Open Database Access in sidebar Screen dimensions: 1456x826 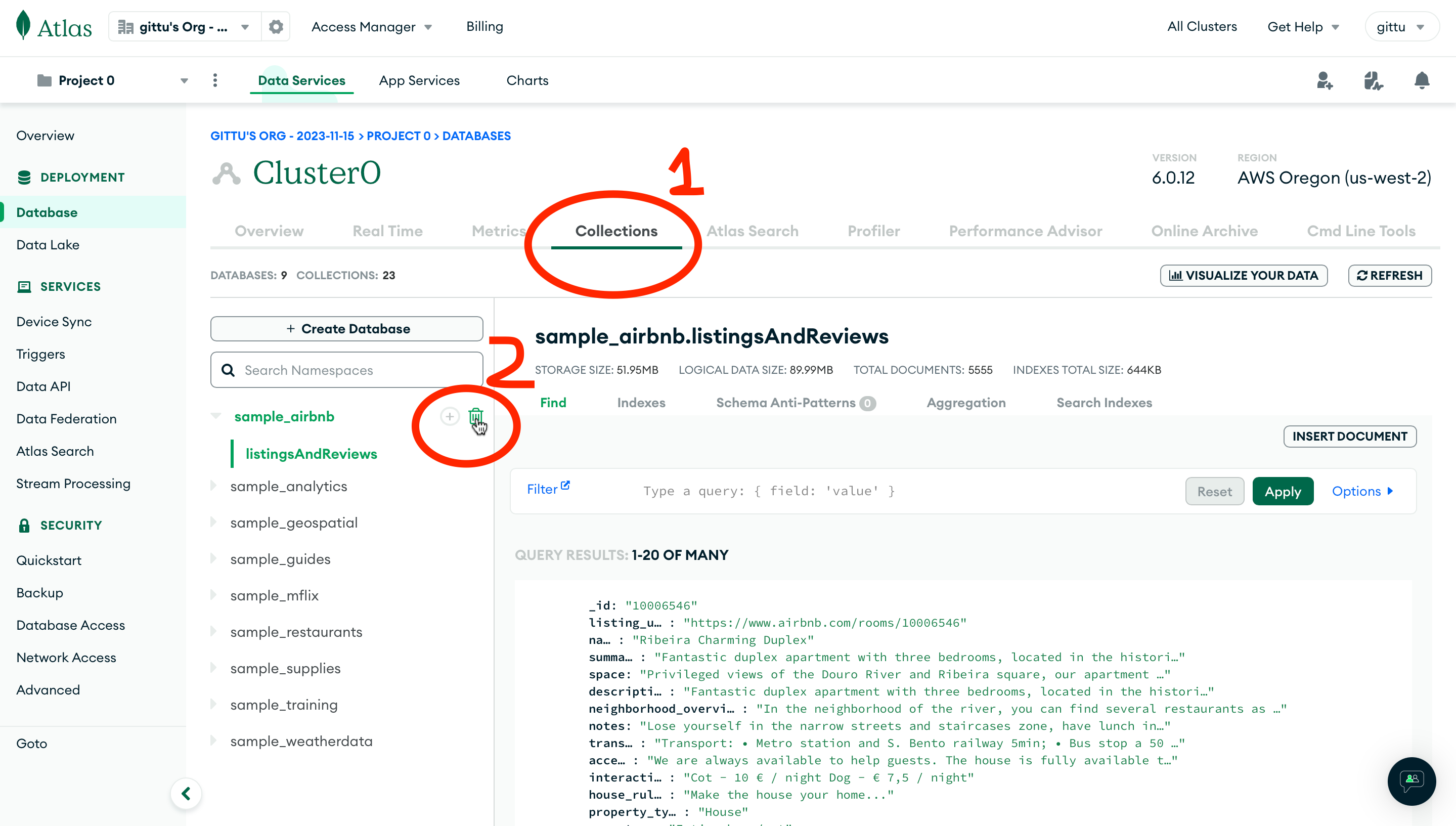point(70,625)
